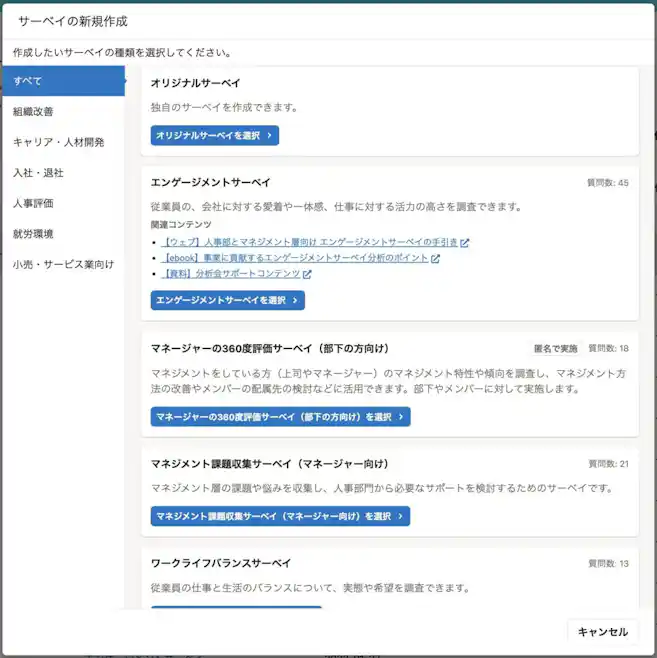Select 小売・サービス業向け in the sidebar
657x658 pixels.
pyautogui.click(x=63, y=264)
